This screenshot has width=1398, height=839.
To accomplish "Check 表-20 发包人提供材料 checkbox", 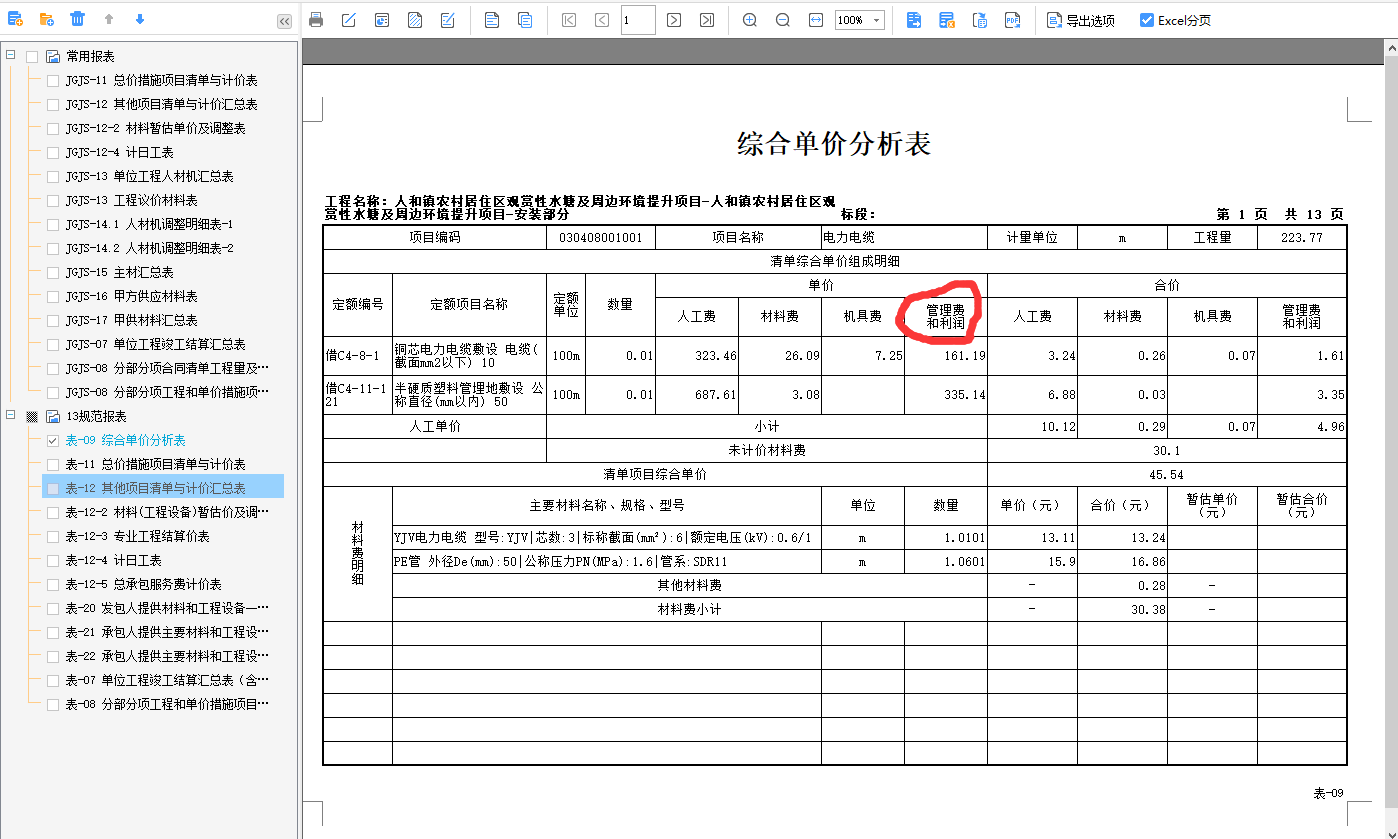I will (53, 609).
